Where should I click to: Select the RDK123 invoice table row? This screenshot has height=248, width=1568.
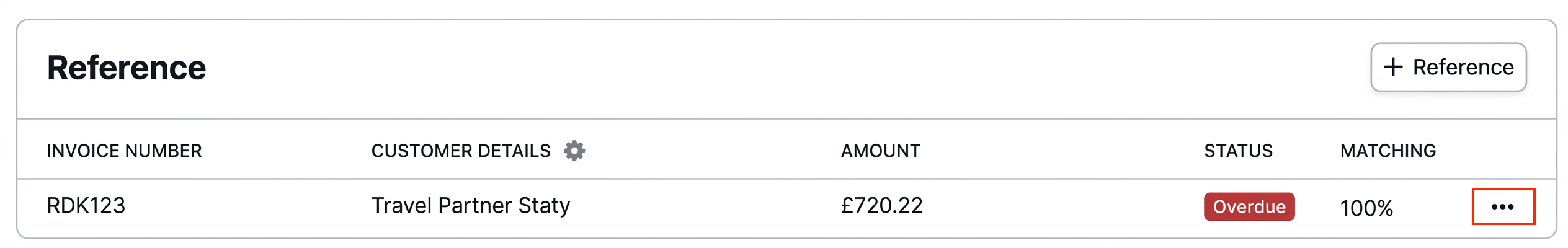(682, 208)
